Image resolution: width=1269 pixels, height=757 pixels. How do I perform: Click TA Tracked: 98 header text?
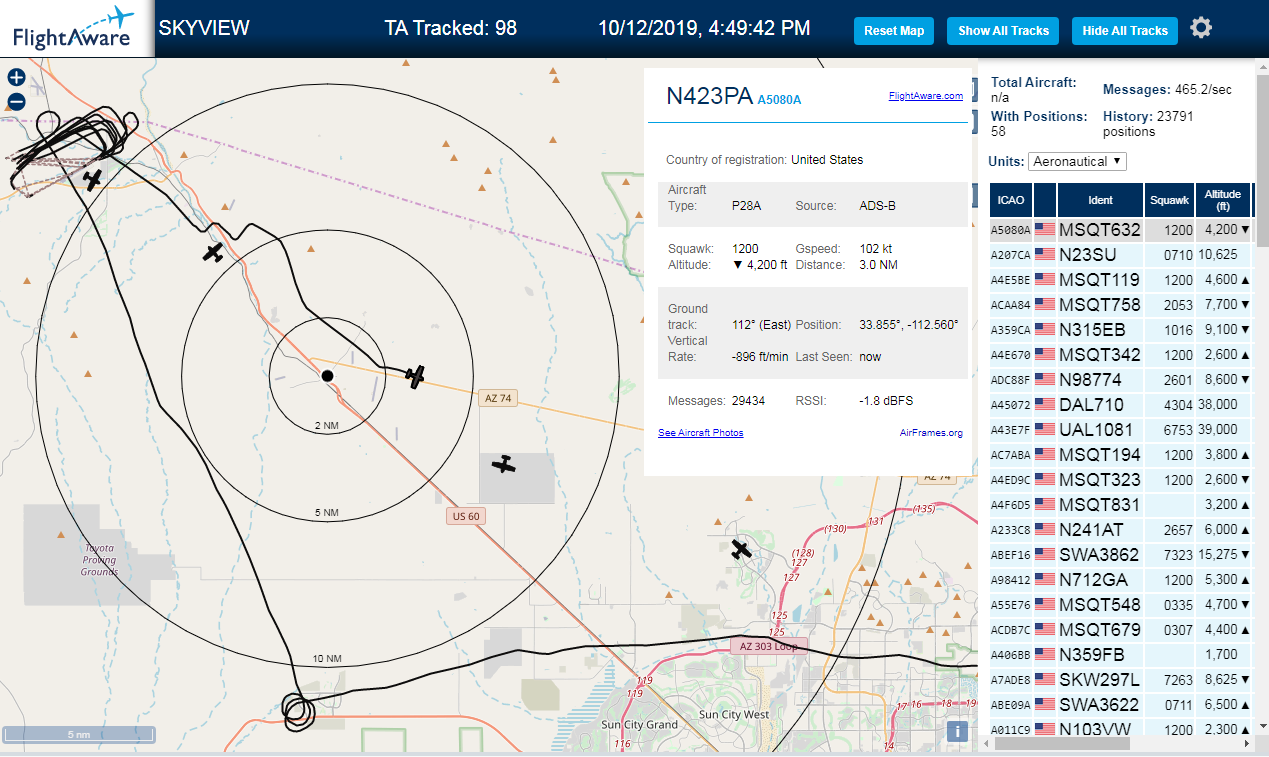point(451,28)
